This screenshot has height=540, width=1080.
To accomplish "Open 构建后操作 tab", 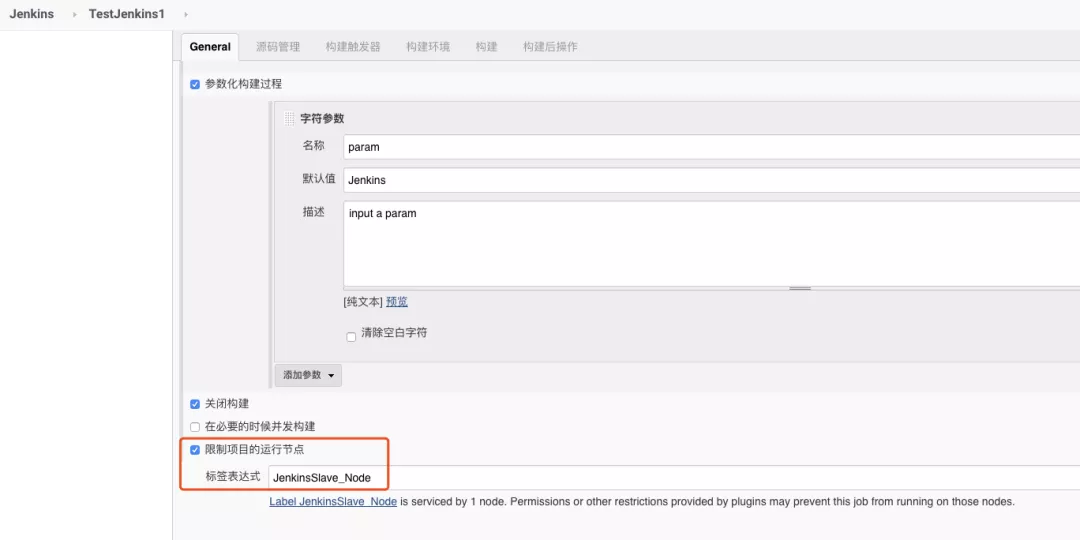I will click(550, 47).
